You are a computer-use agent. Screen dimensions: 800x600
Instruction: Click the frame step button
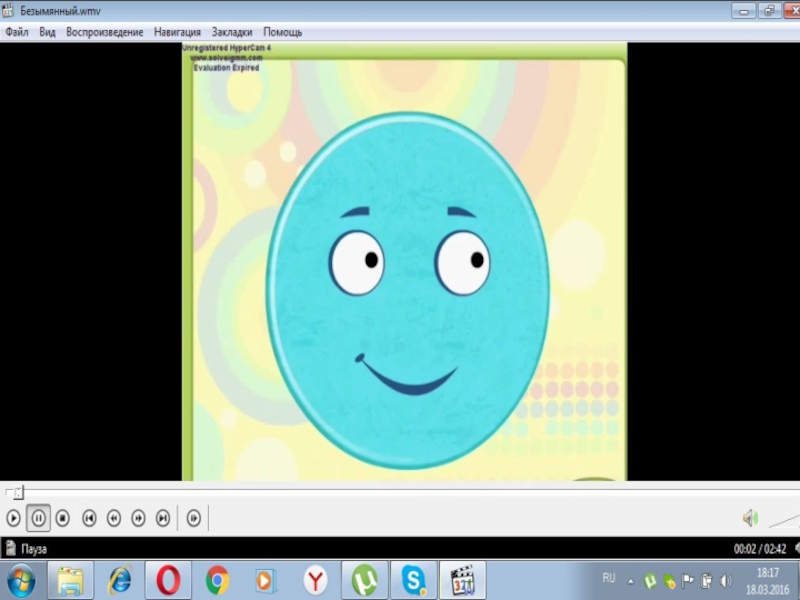point(194,518)
